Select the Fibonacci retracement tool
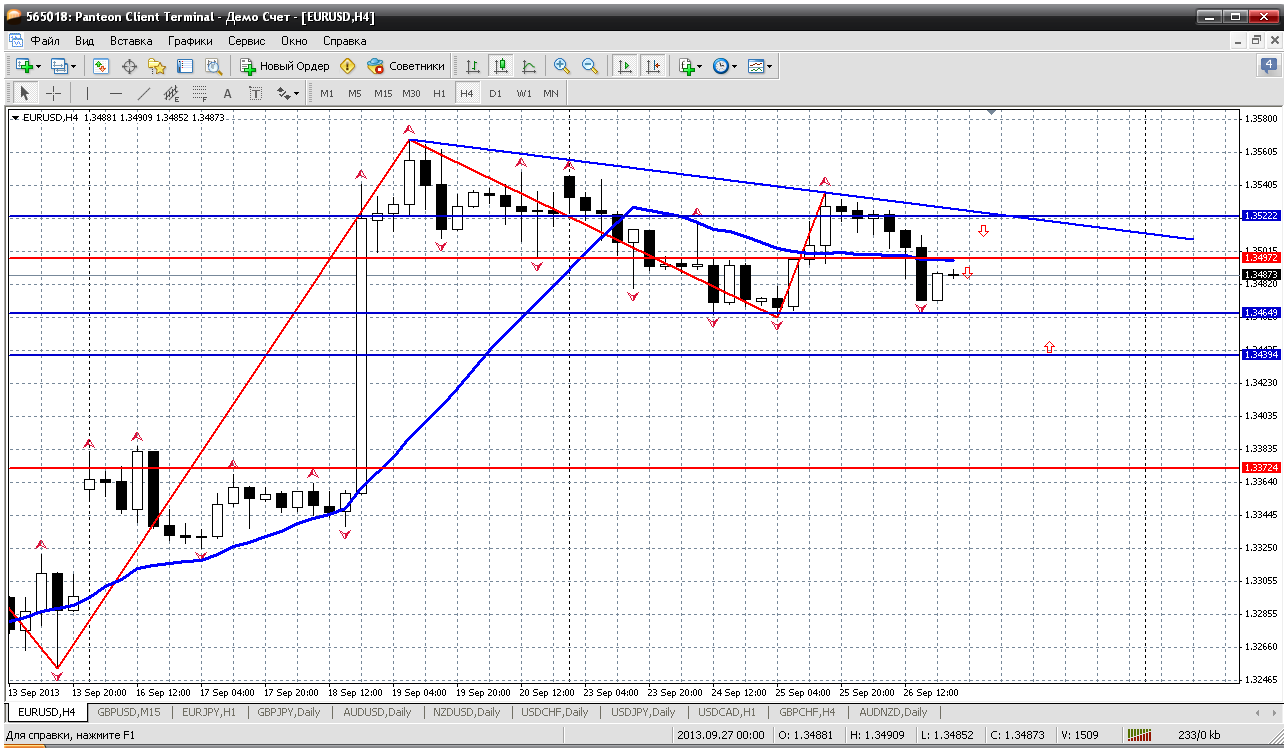The height and width of the screenshot is (748, 1288). [199, 93]
